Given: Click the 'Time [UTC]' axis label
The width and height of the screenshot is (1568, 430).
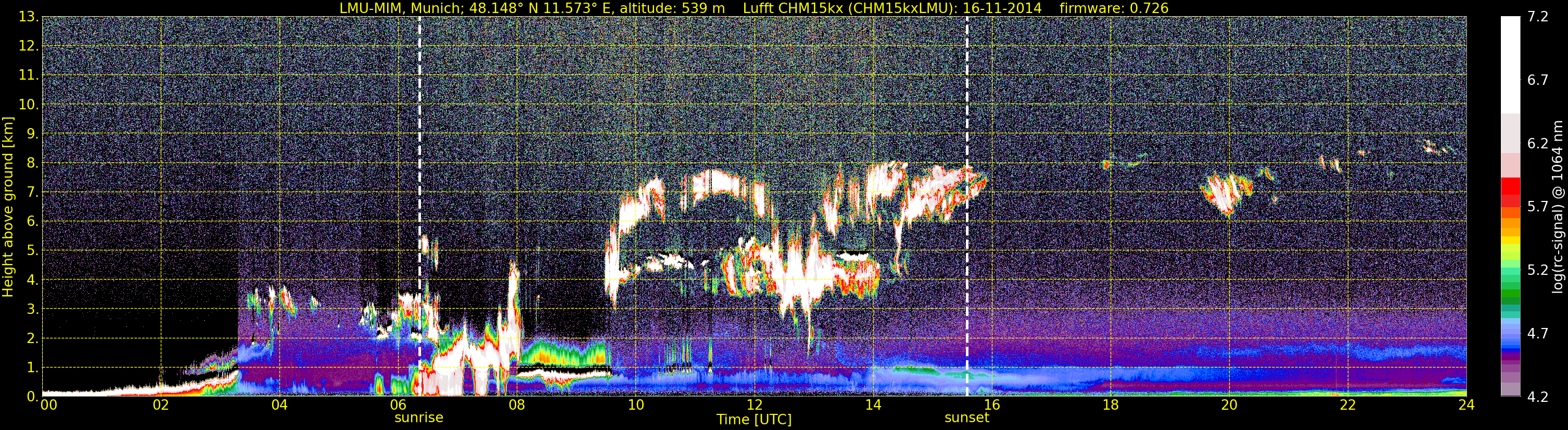Looking at the screenshot, I should [754, 420].
